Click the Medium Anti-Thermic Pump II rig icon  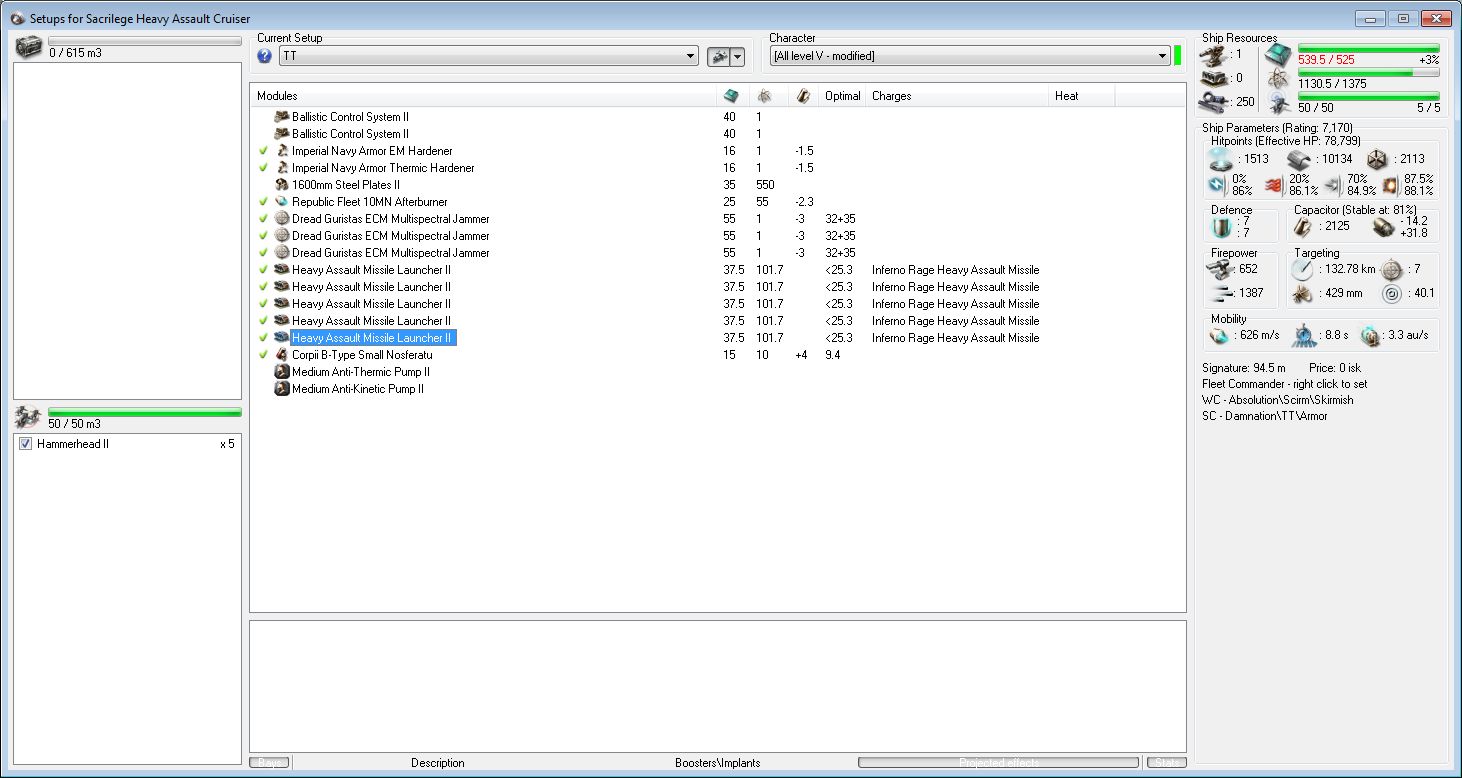click(282, 372)
